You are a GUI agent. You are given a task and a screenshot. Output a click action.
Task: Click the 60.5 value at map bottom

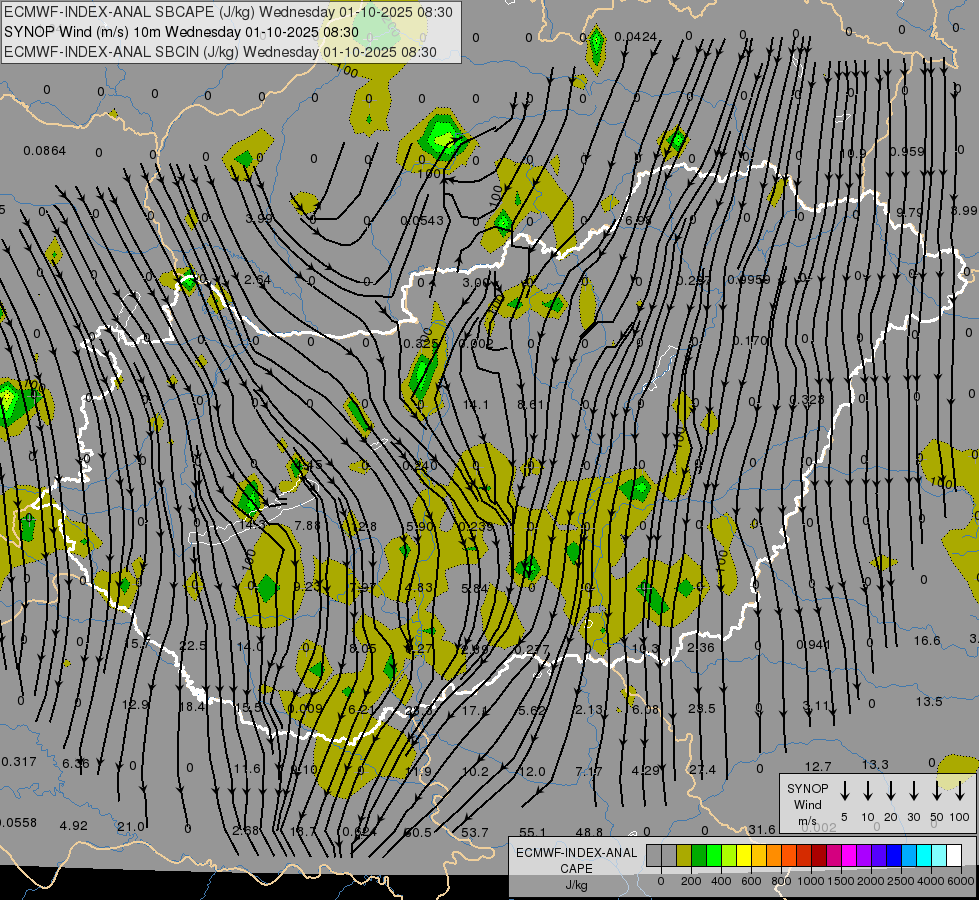tap(417, 832)
